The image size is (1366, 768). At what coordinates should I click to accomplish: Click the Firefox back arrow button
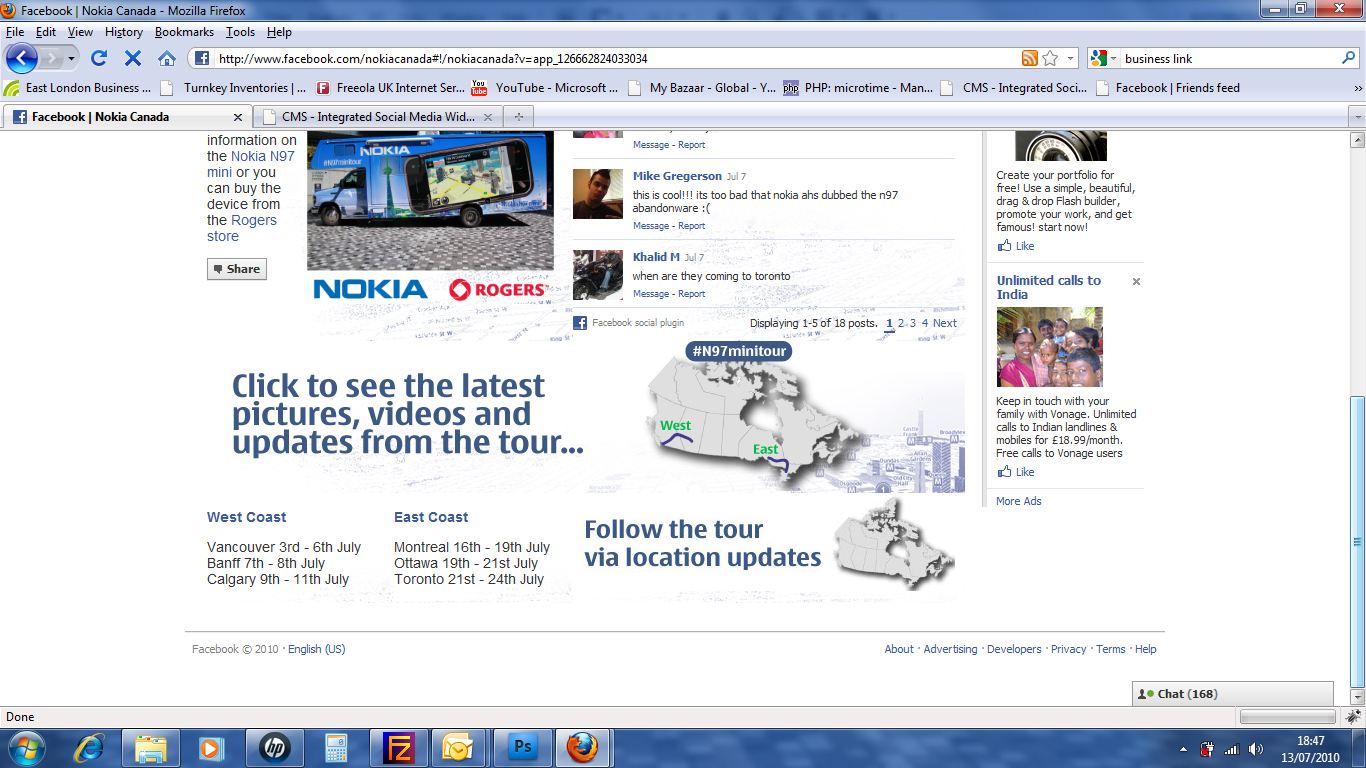pos(22,58)
